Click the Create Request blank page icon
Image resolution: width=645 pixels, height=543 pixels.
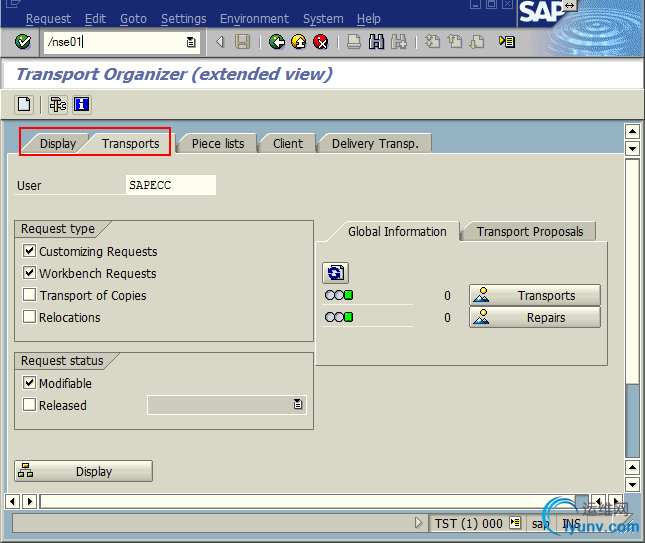pyautogui.click(x=24, y=104)
